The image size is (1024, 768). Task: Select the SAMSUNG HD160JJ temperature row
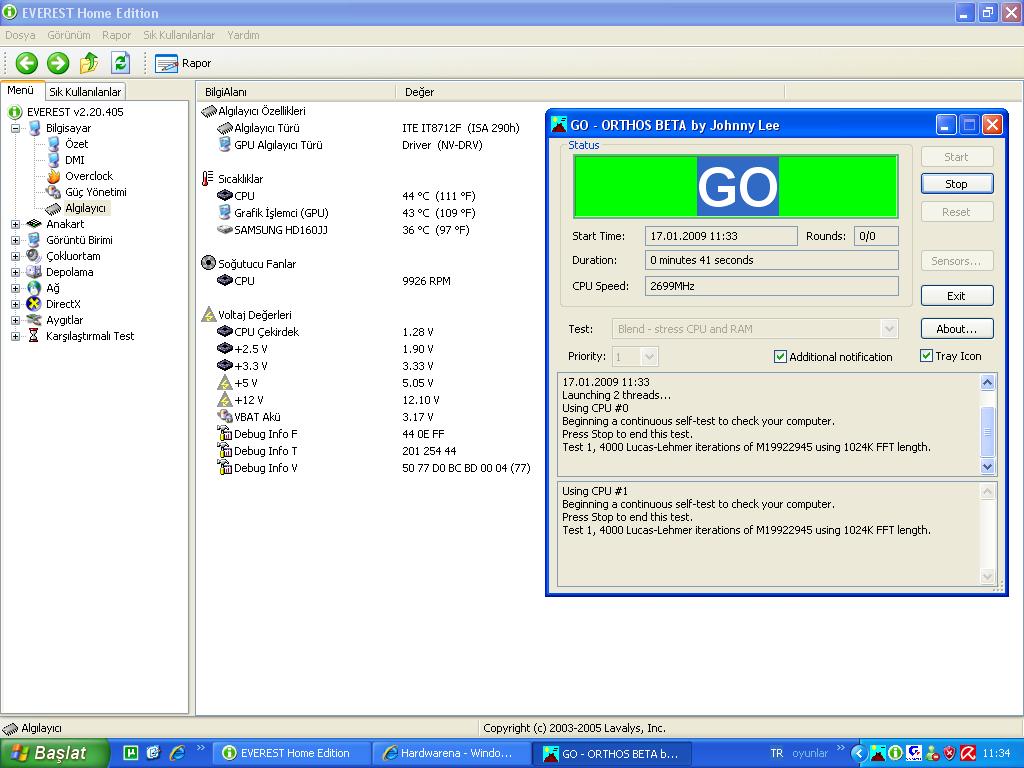[344, 230]
